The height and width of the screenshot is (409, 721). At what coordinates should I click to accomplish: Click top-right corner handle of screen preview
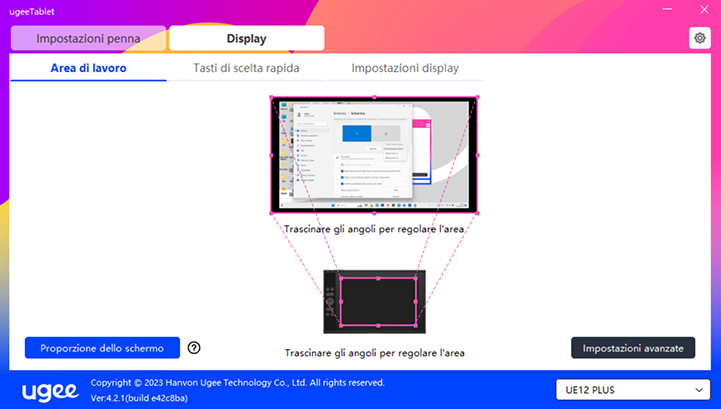click(476, 98)
